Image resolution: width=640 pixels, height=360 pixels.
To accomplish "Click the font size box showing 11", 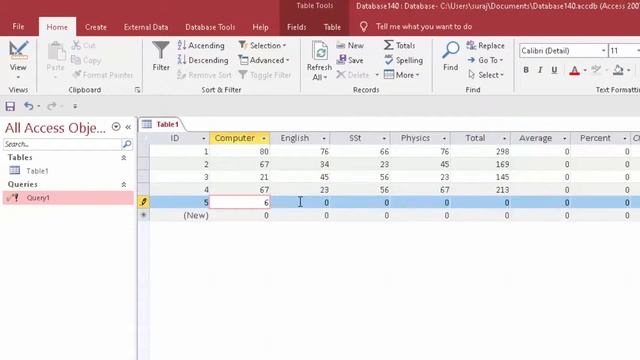I will click(622, 51).
